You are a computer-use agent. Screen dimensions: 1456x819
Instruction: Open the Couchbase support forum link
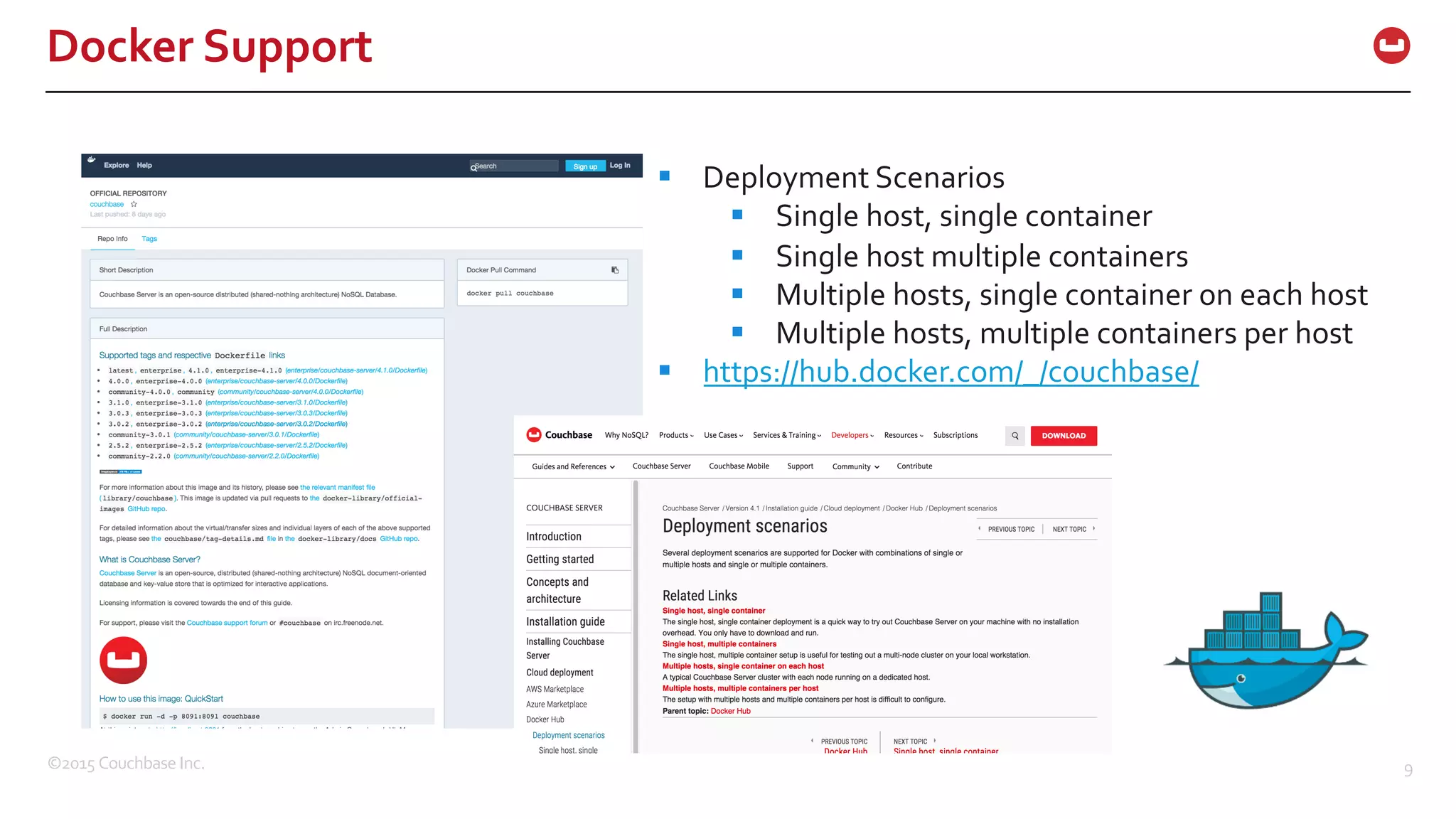227,623
